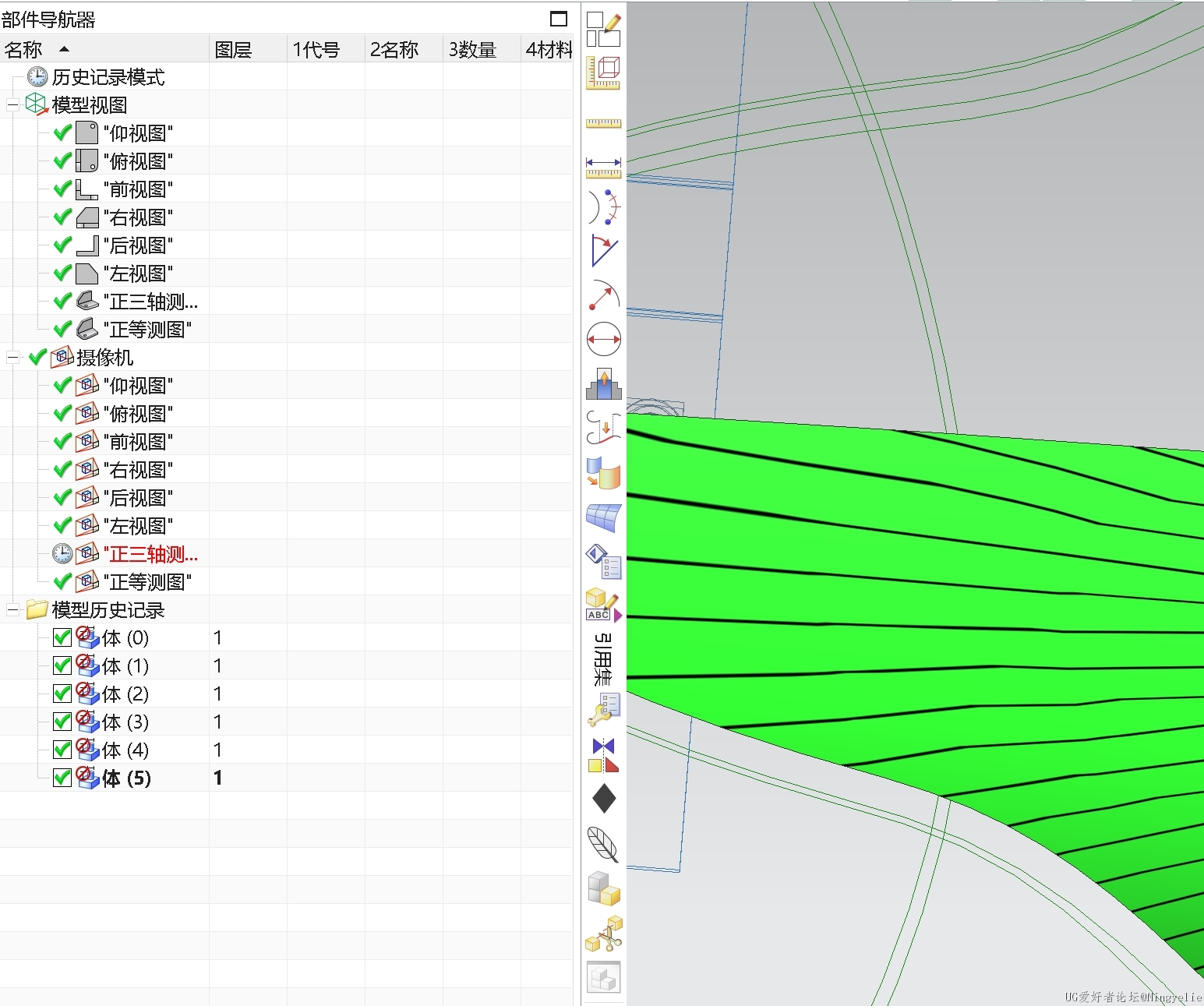Open the key properties icon
This screenshot has width=1204, height=1006.
[x=603, y=710]
